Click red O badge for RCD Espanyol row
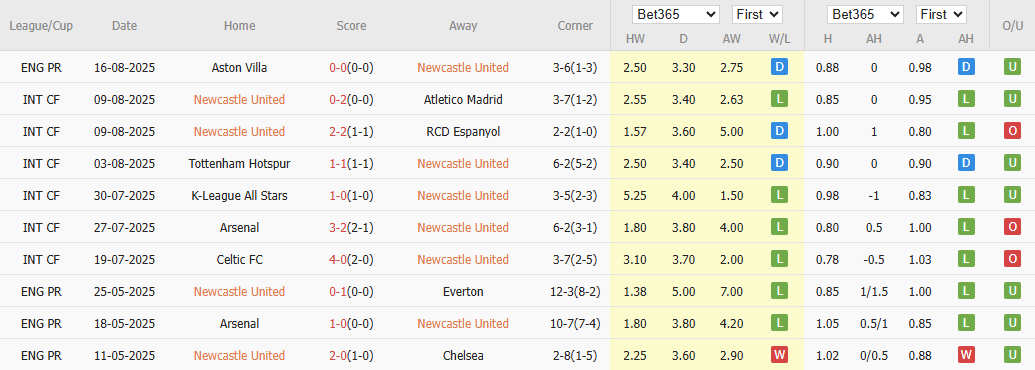This screenshot has height=370, width=1035. click(x=1012, y=131)
